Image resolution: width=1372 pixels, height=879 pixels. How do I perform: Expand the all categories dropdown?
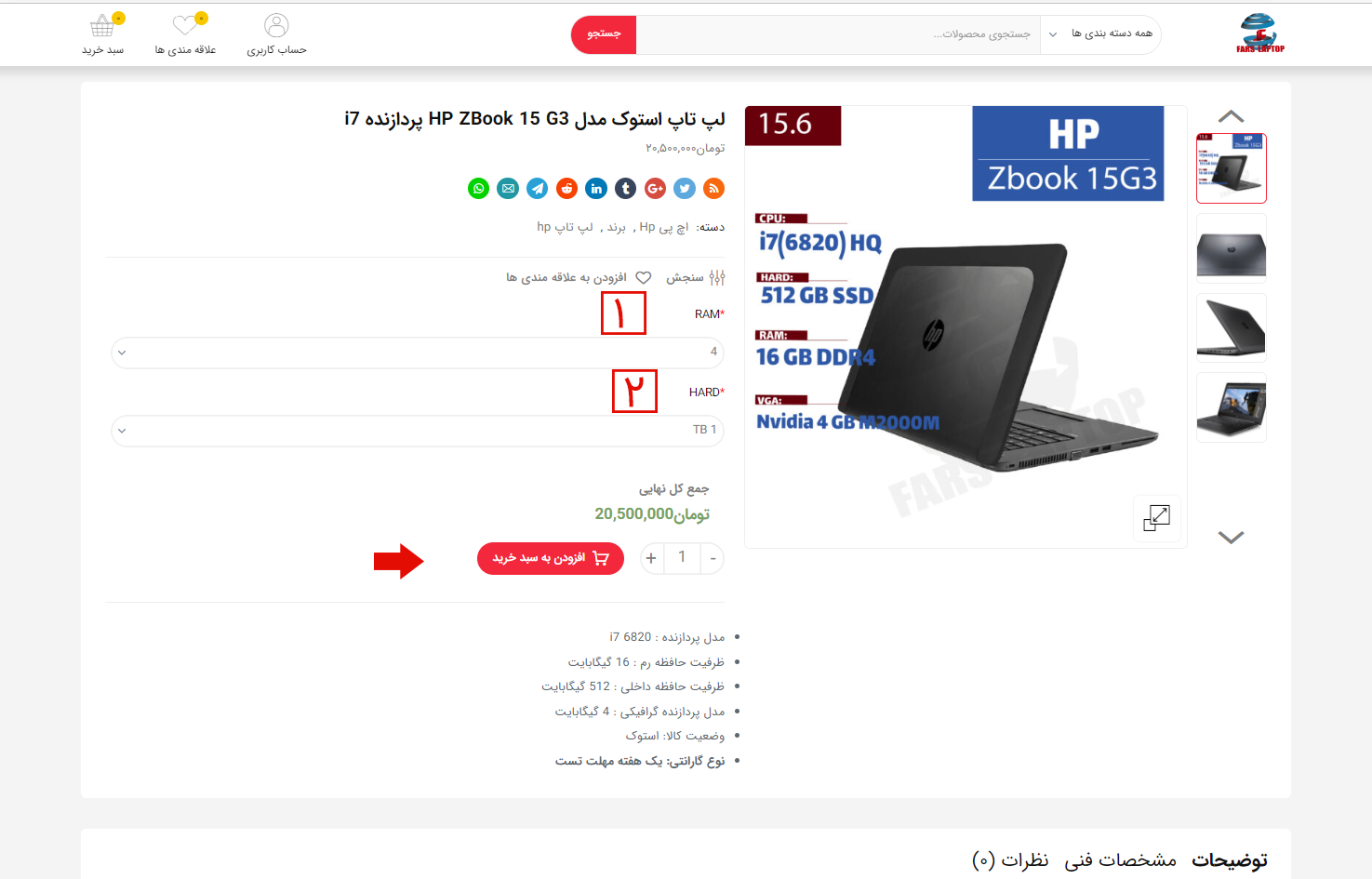pyautogui.click(x=1100, y=34)
